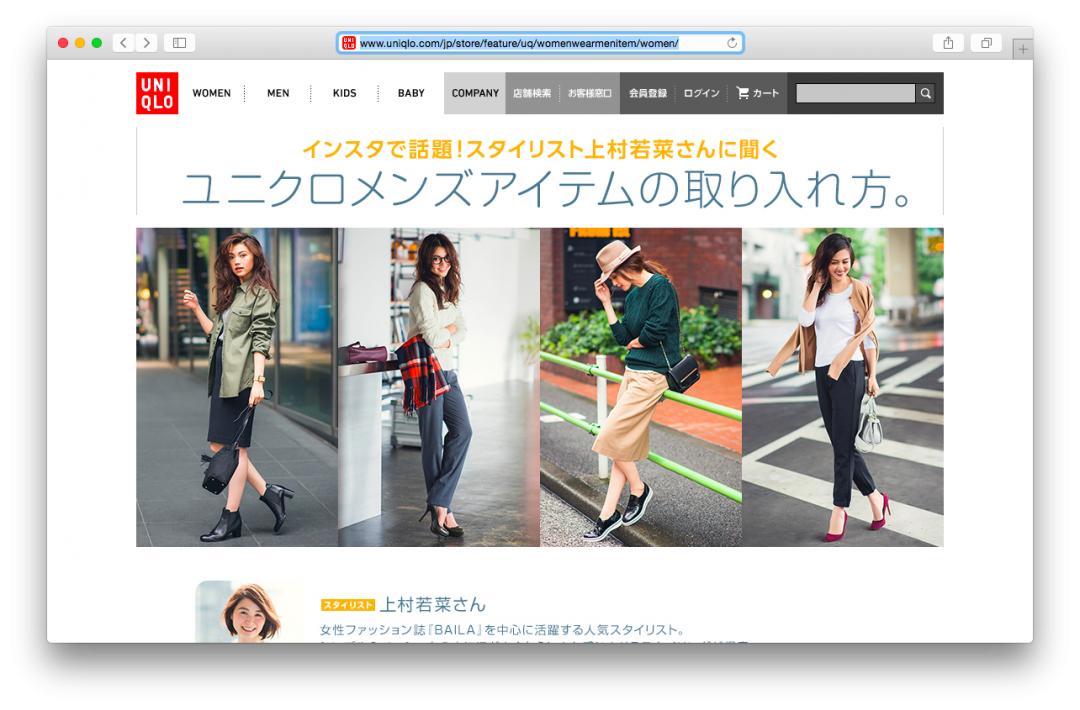Open the shopping cart (カート)
This screenshot has height=710, width=1080.
click(757, 93)
